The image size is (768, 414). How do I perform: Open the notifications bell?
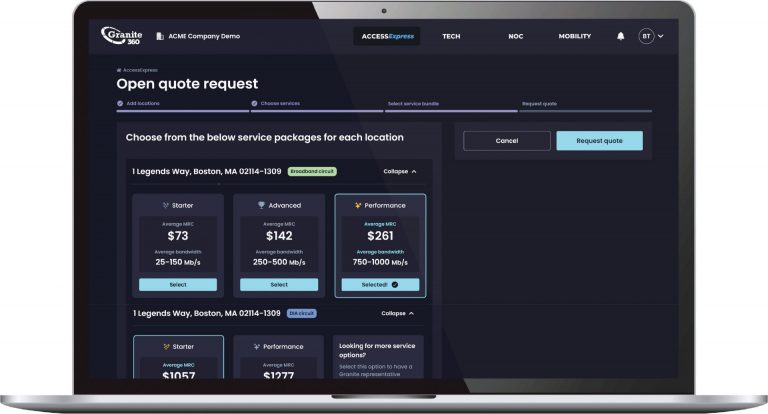pyautogui.click(x=620, y=36)
